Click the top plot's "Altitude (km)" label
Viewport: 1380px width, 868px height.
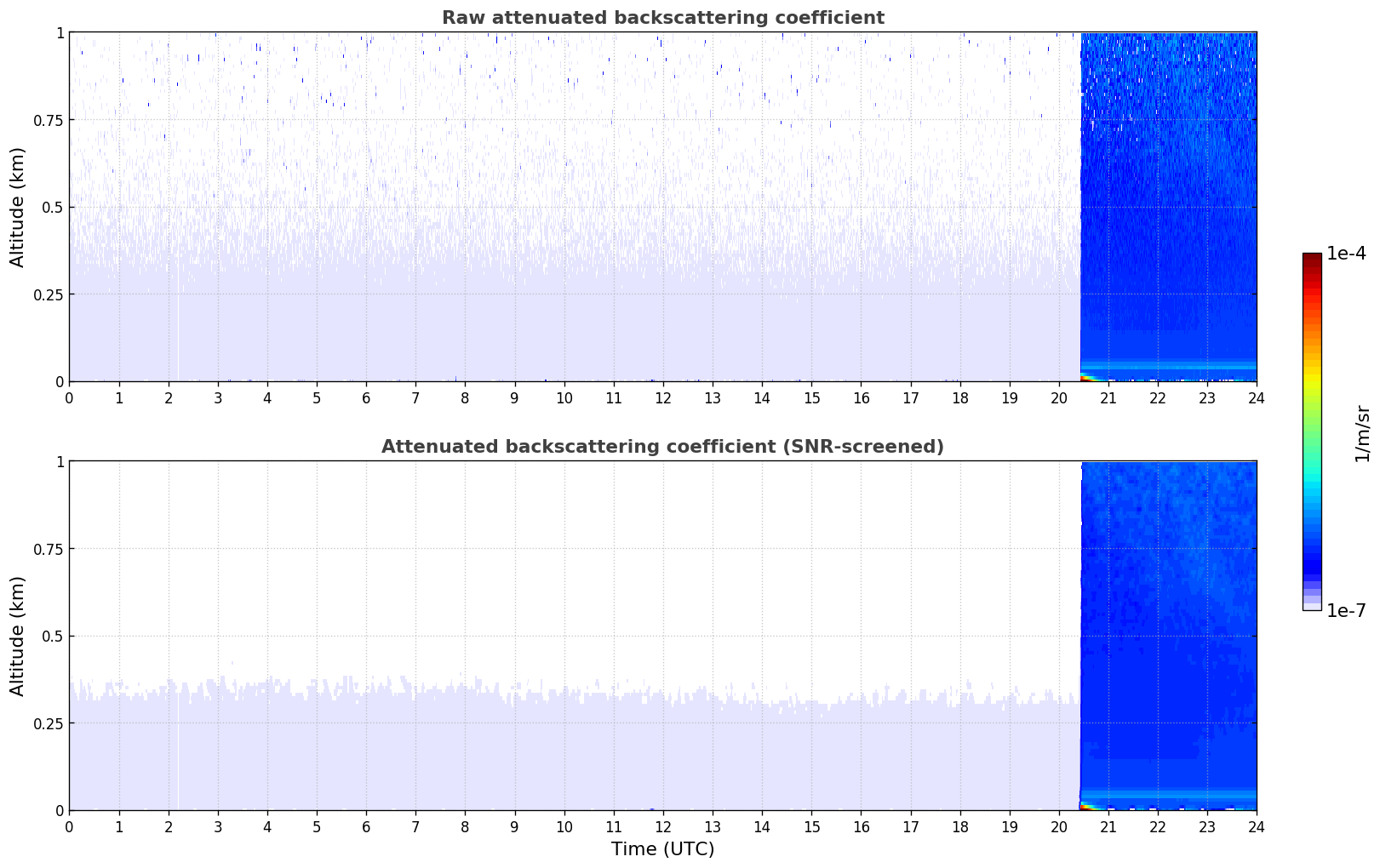(x=18, y=207)
